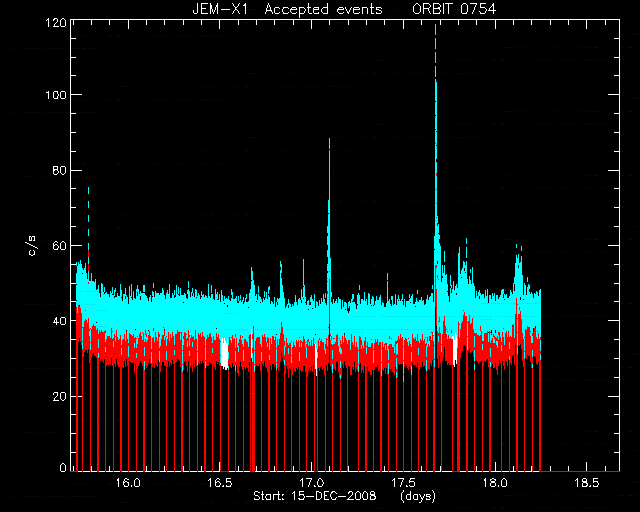Click the 'Start: 15-DEC-2008' date label
Screen dimensions: 640x512
tap(315, 496)
